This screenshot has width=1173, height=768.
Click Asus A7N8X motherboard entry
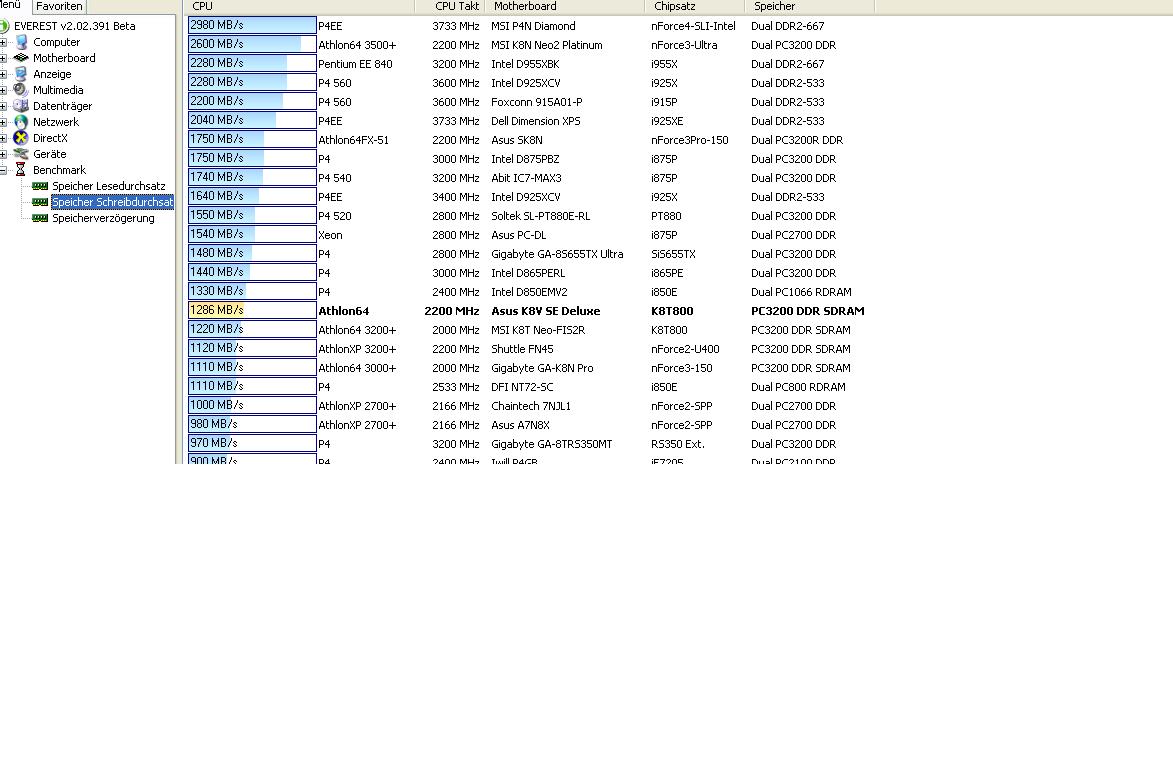(521, 426)
